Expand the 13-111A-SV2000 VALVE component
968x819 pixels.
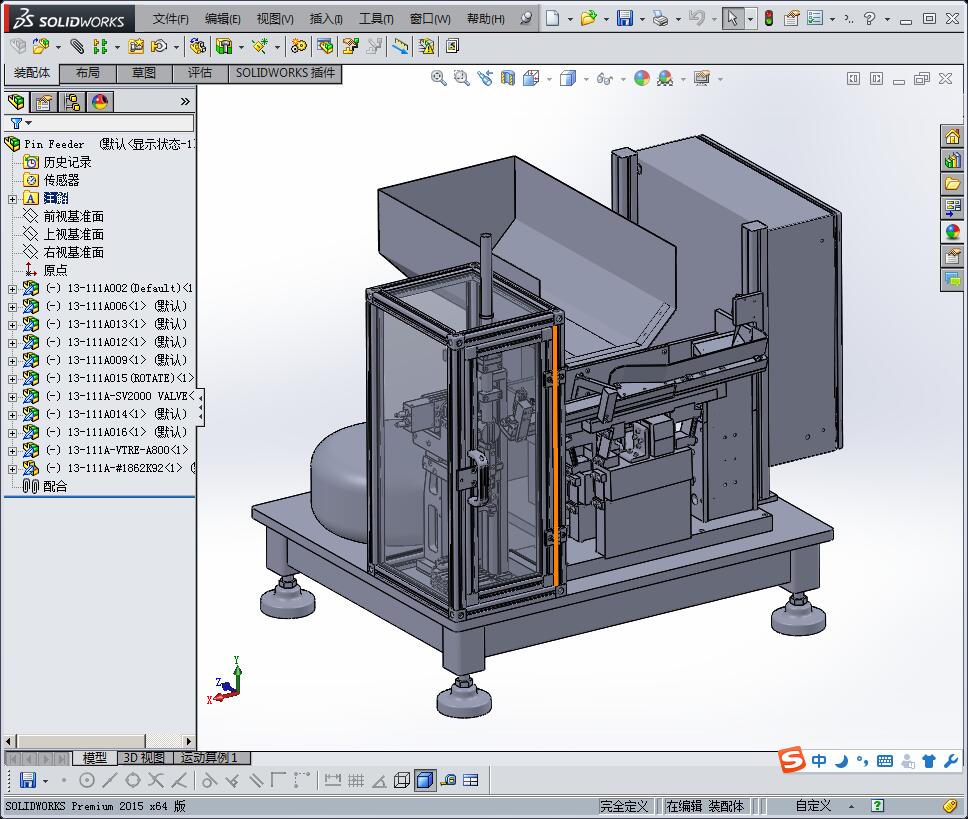click(12, 397)
